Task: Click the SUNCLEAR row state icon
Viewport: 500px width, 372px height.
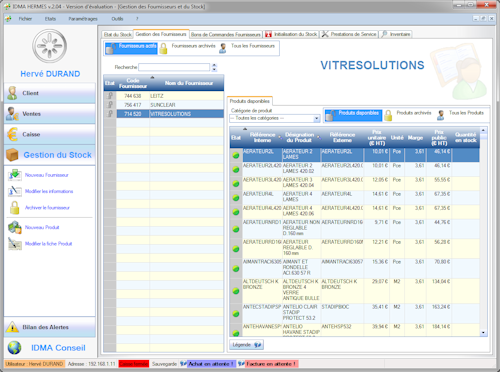Action: click(x=110, y=105)
